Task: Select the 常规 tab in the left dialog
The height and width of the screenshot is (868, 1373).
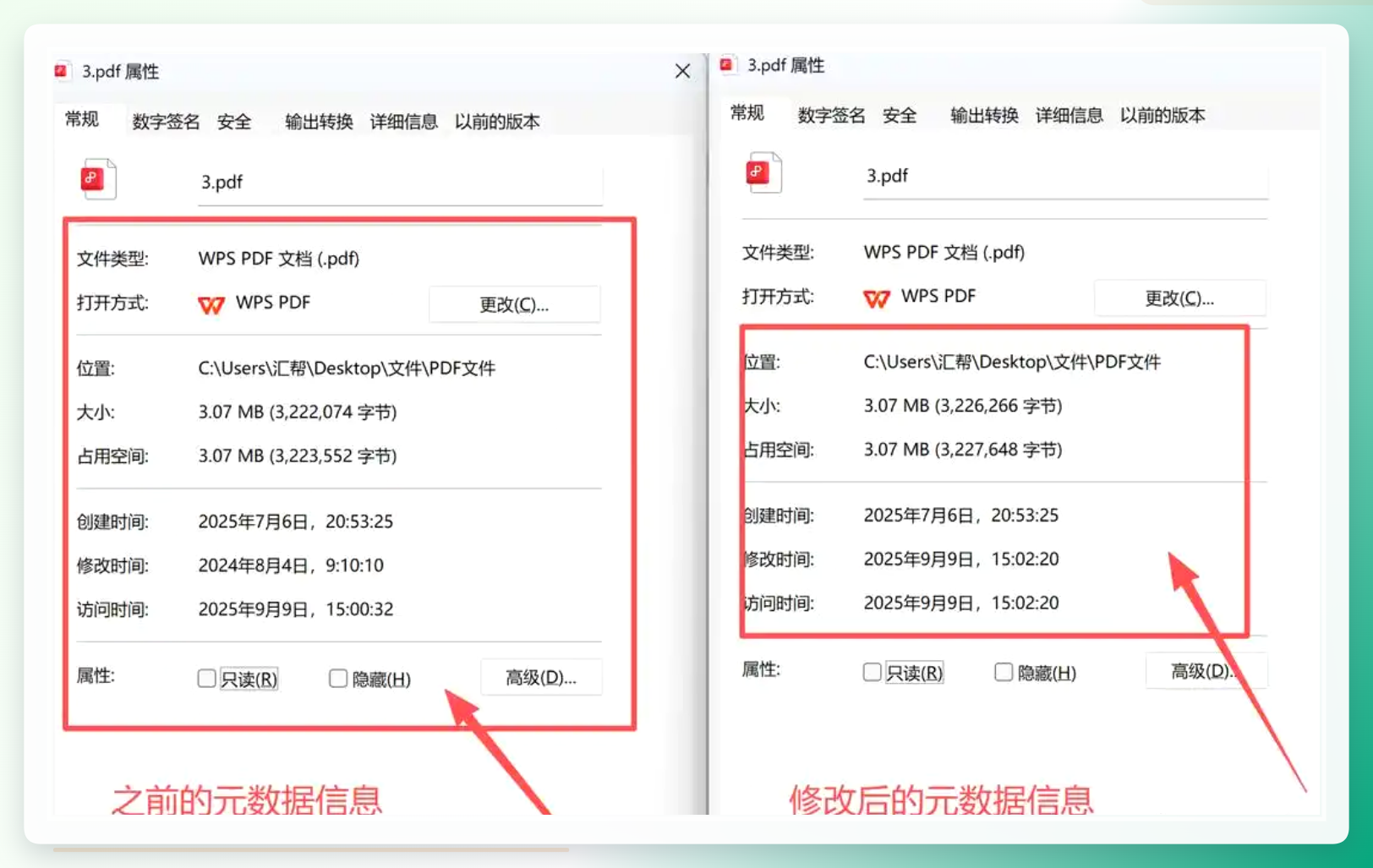Action: coord(82,119)
